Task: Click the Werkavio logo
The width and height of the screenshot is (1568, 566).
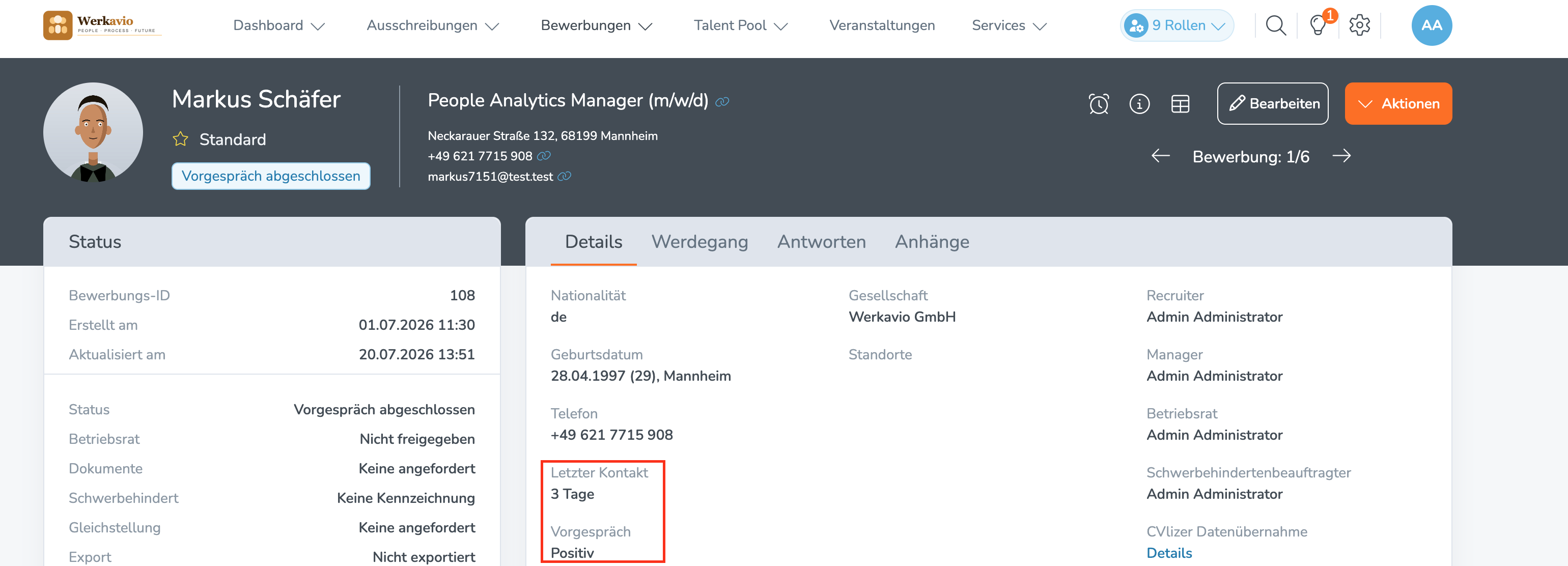Action: point(102,25)
